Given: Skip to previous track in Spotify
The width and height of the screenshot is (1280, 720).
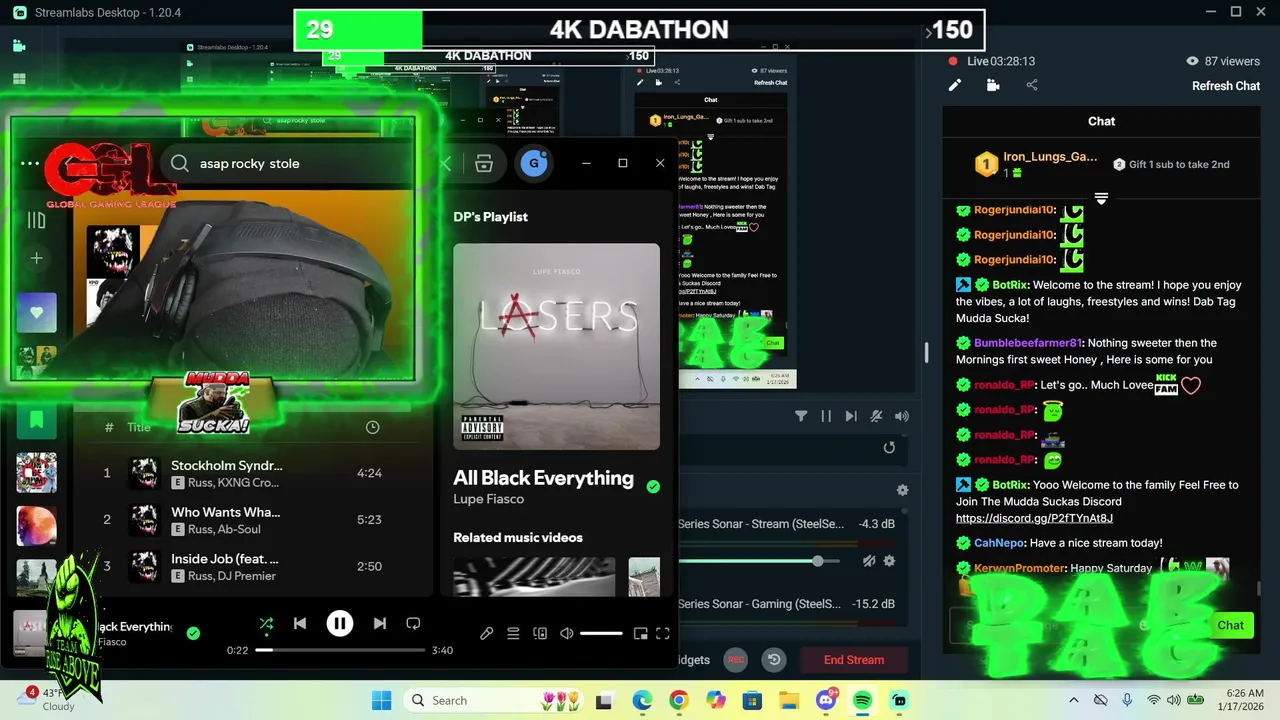Looking at the screenshot, I should 300,624.
